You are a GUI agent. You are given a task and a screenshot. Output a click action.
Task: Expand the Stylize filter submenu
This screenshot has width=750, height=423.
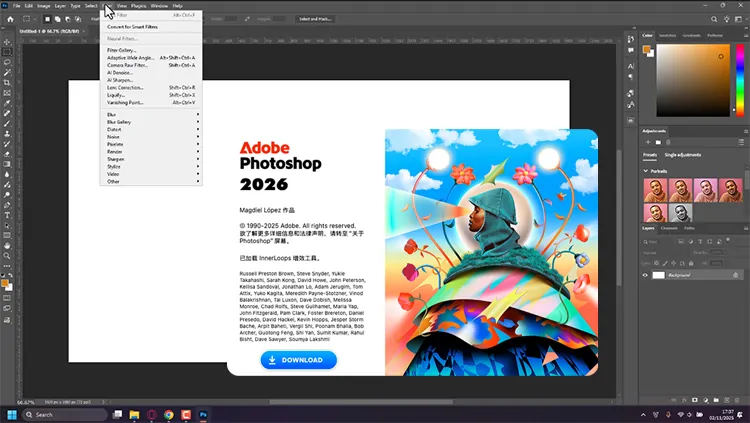coord(151,167)
